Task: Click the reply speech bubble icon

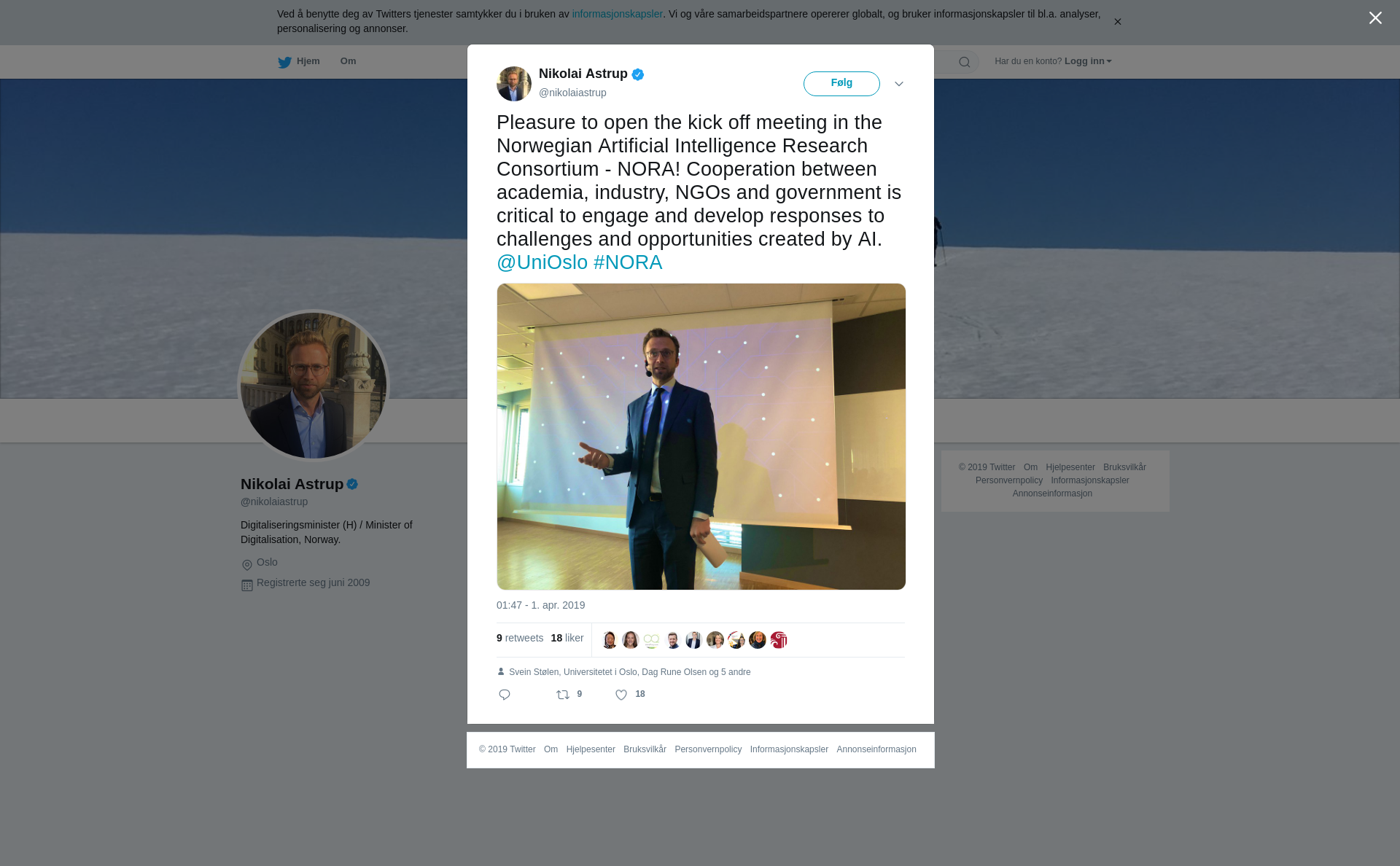Action: [505, 695]
